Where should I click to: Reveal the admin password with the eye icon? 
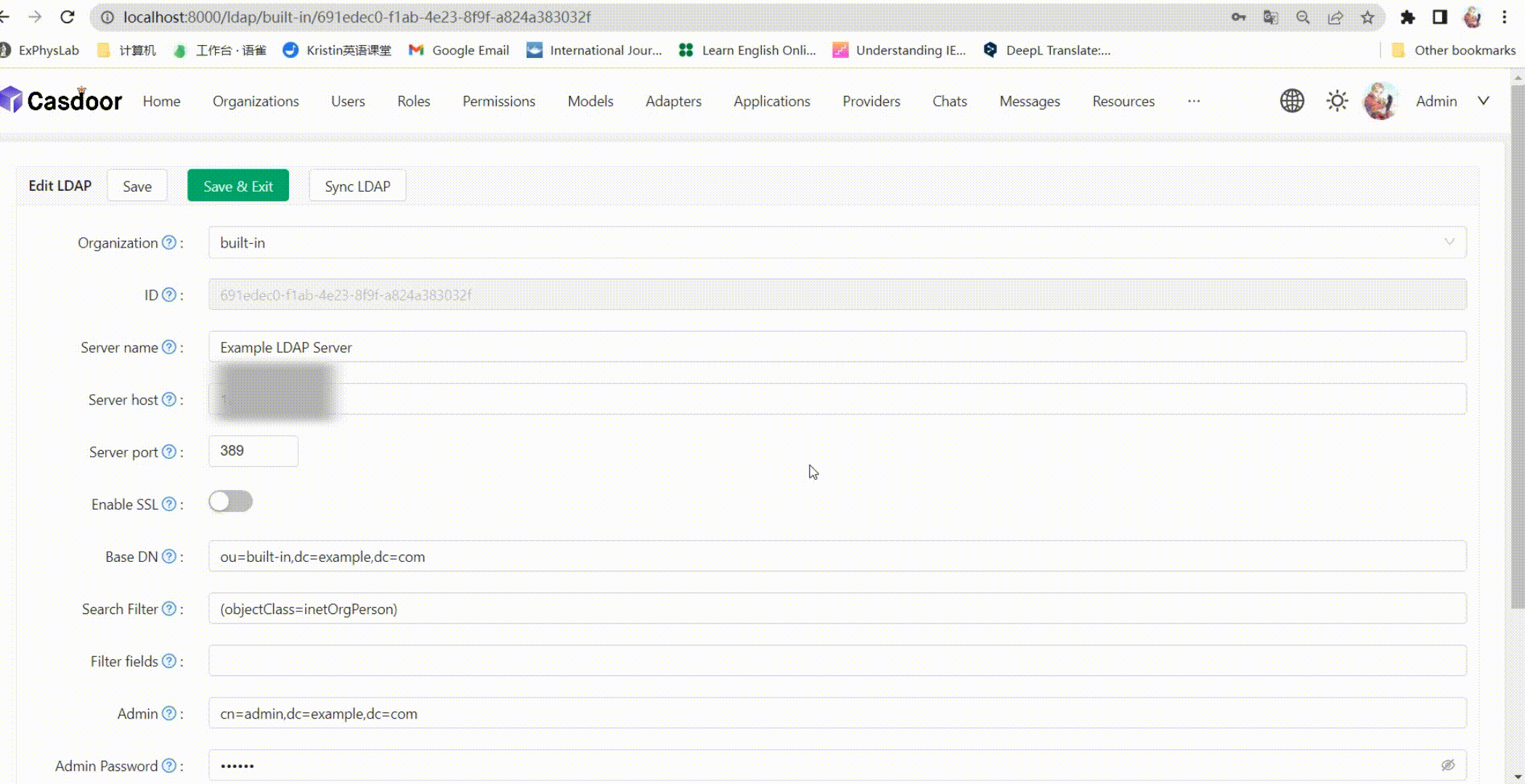(x=1447, y=765)
